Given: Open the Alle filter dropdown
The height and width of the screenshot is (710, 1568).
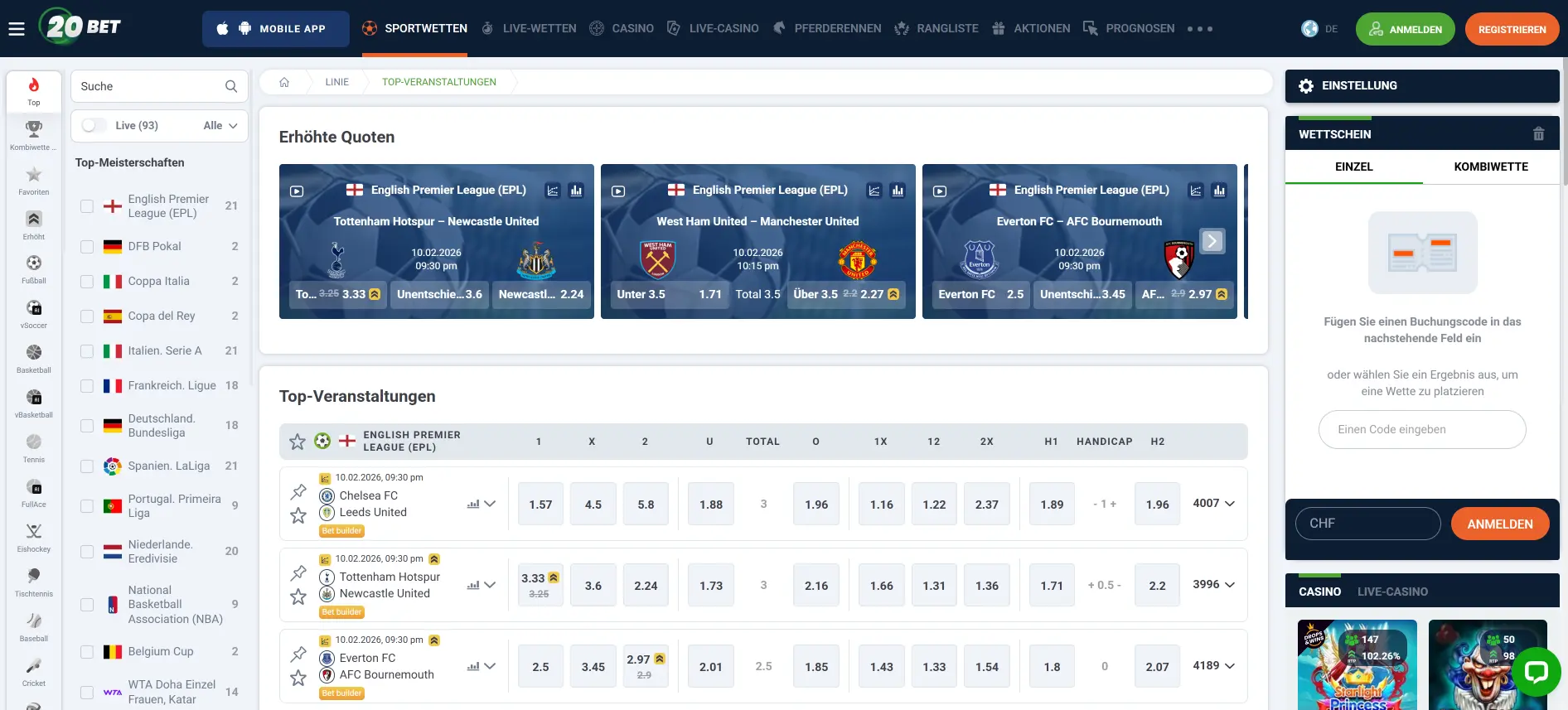Looking at the screenshot, I should click(220, 126).
